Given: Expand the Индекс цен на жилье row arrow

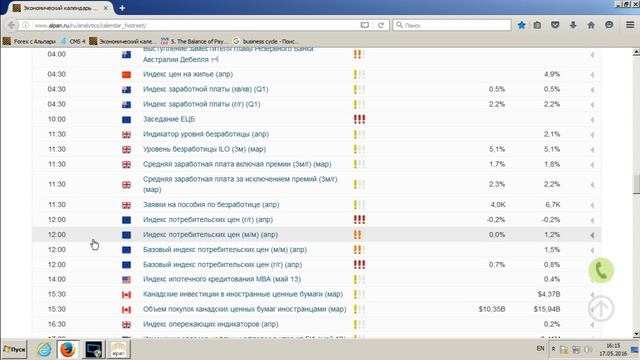Looking at the screenshot, I should [592, 75].
